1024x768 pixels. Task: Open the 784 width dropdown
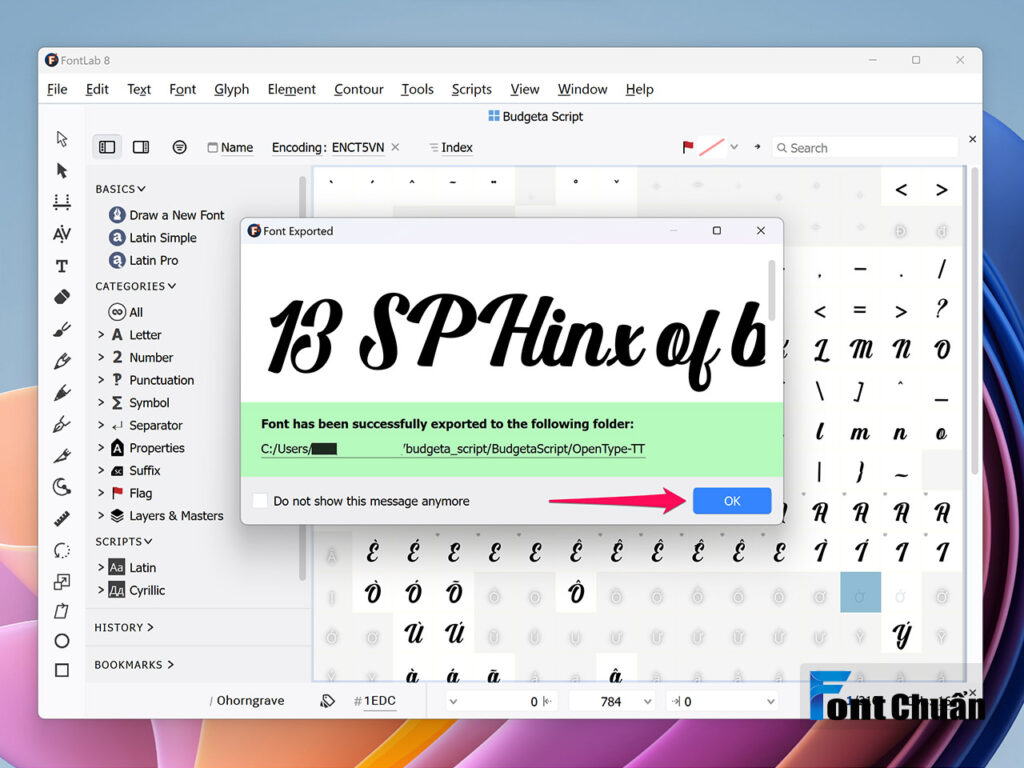click(x=647, y=701)
